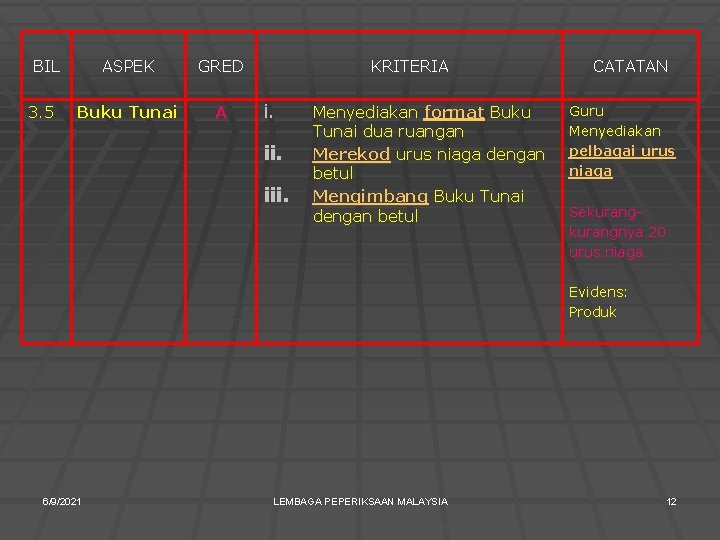The image size is (720, 540).
Task: Click the Evidens: label
Action: click(x=597, y=292)
